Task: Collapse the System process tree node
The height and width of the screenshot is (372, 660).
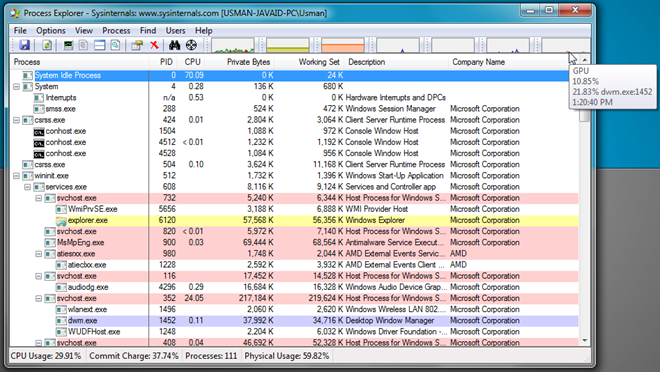Action: point(16,87)
